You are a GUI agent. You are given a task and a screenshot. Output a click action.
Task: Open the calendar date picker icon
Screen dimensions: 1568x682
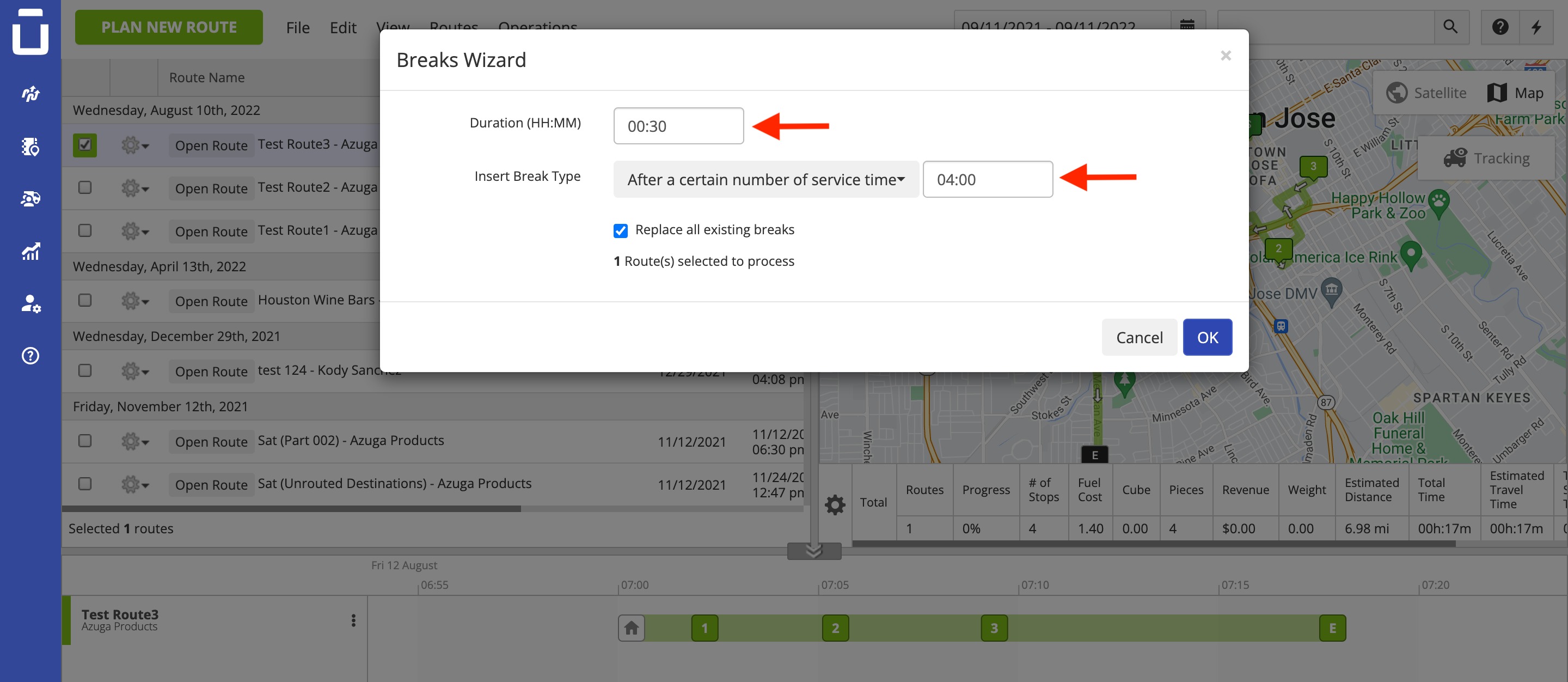tap(1187, 27)
